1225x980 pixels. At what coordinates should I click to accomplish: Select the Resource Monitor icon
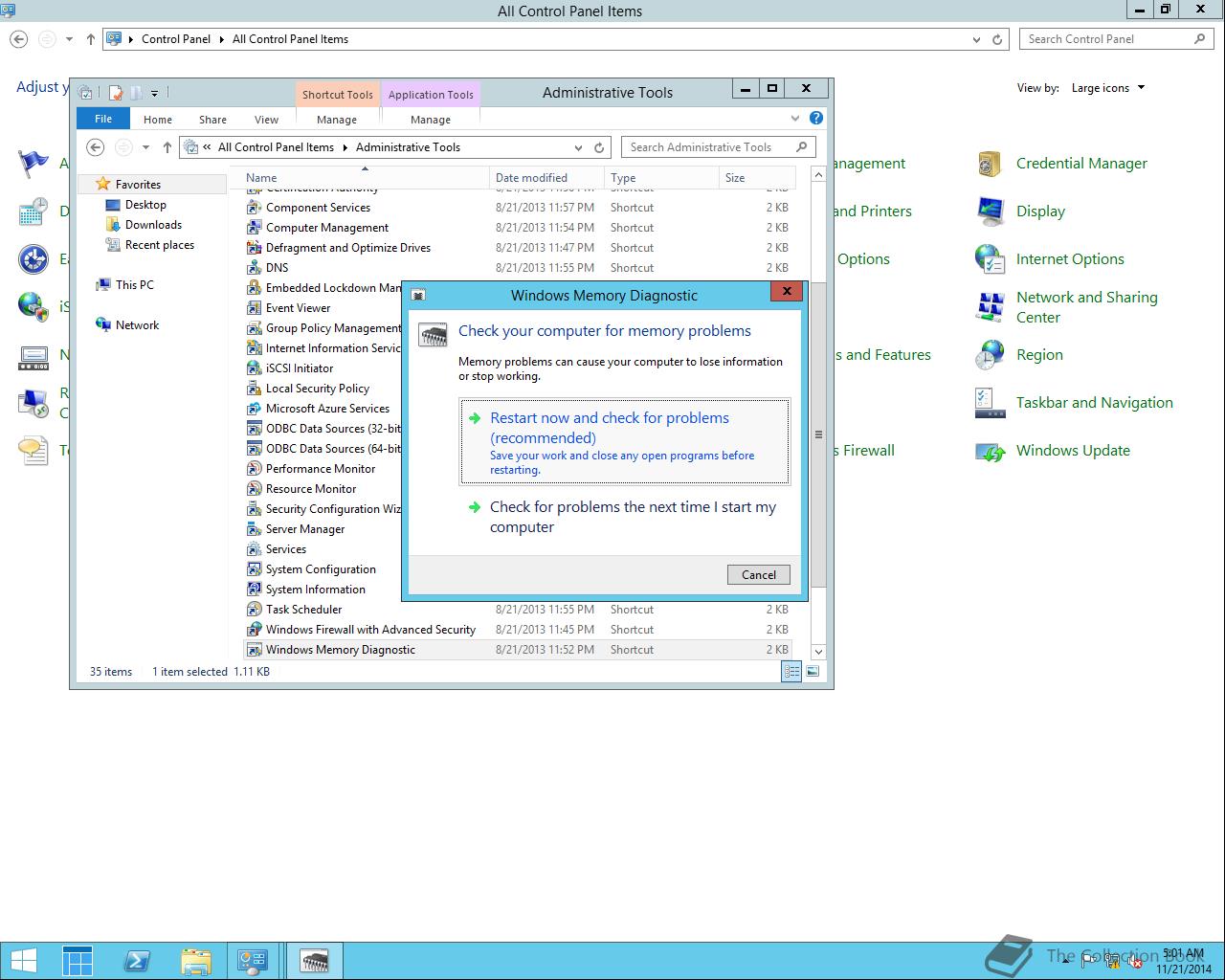point(254,489)
